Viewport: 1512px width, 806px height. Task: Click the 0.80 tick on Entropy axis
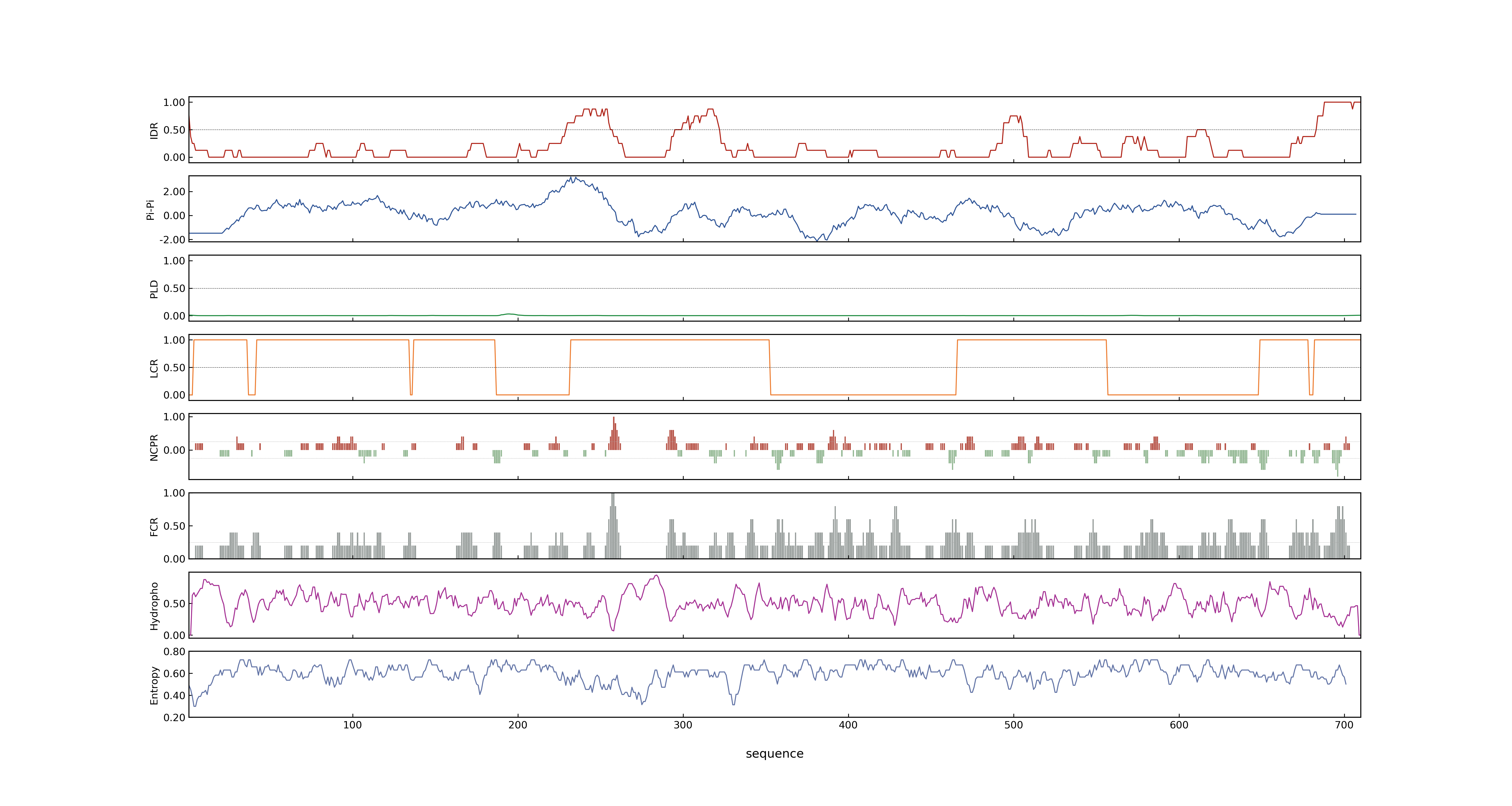pos(174,652)
